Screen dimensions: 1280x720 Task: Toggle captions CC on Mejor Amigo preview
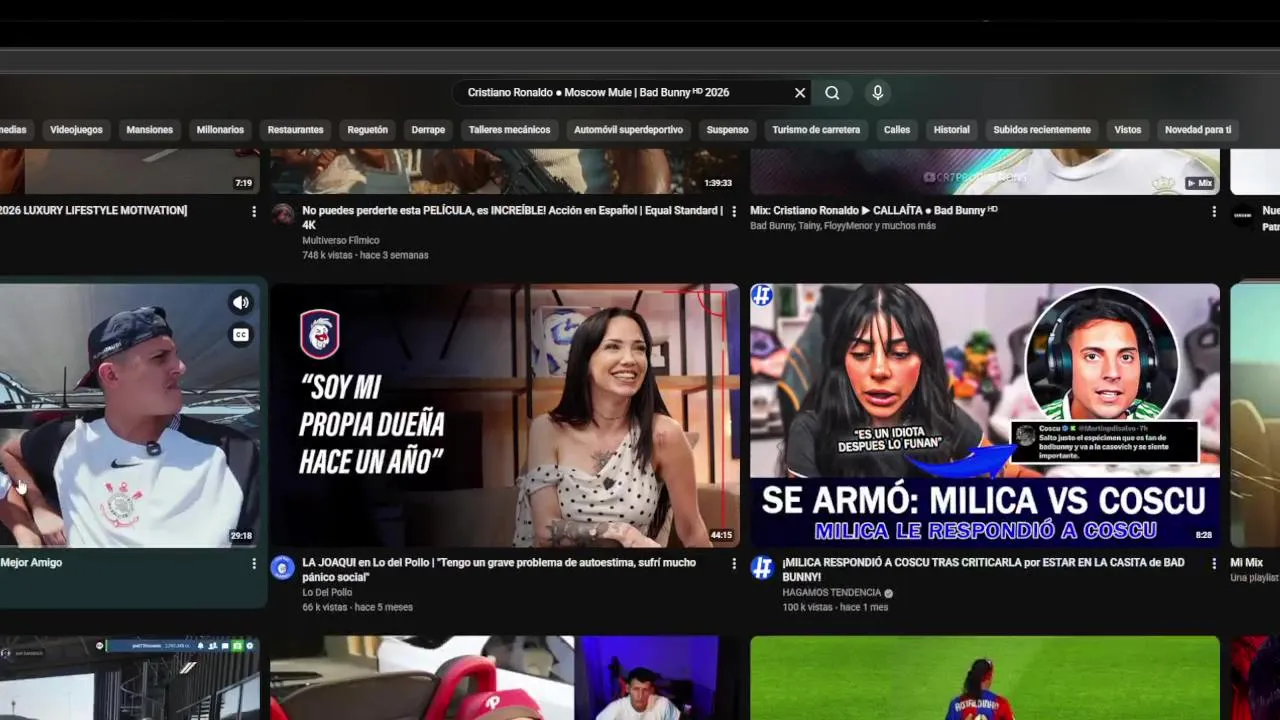(241, 335)
